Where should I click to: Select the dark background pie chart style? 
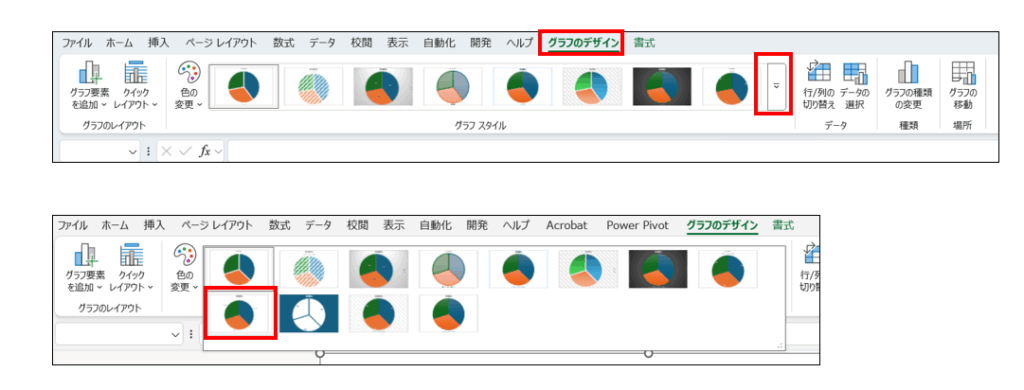(x=662, y=86)
